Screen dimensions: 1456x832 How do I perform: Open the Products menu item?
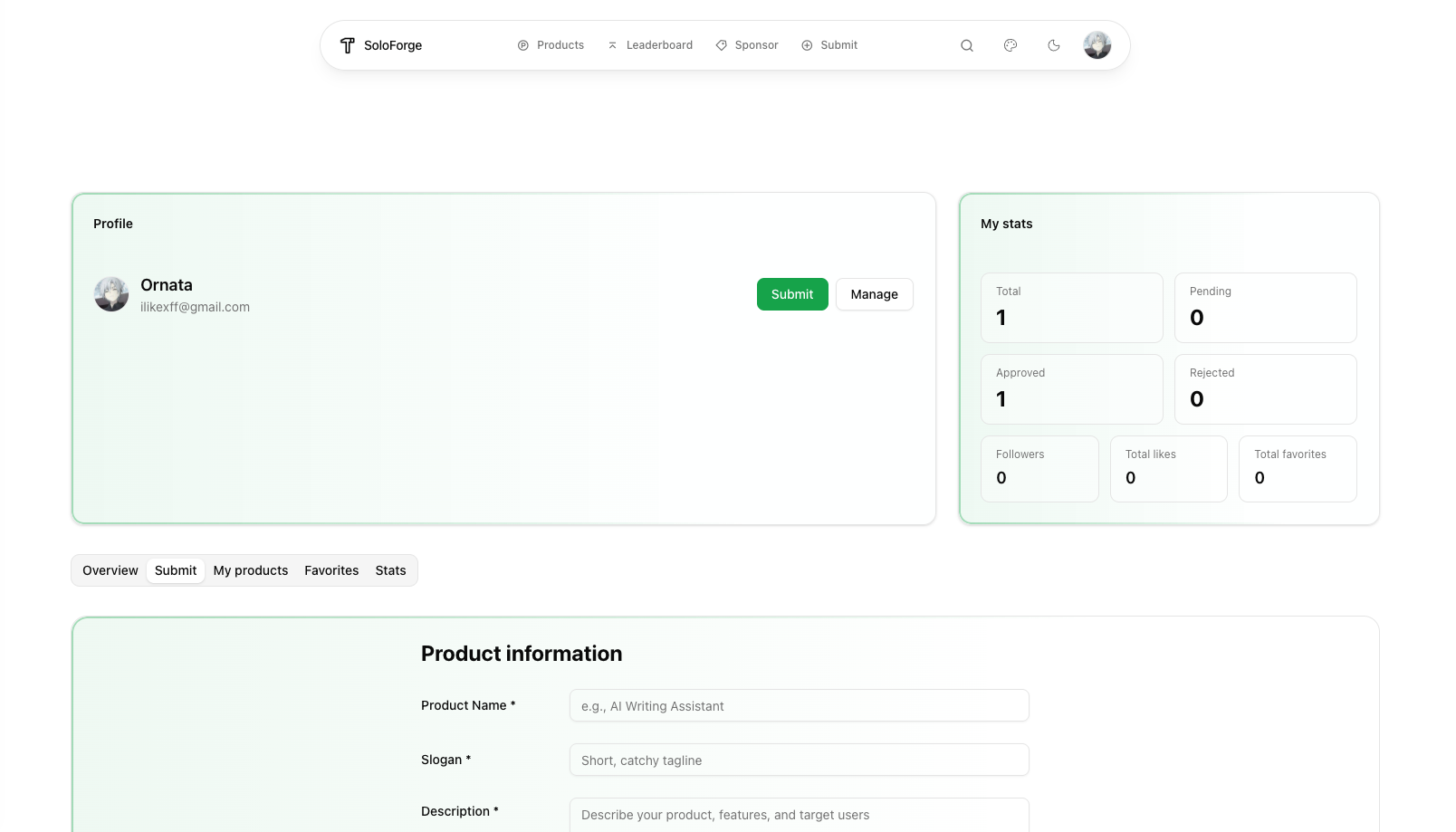(x=560, y=44)
